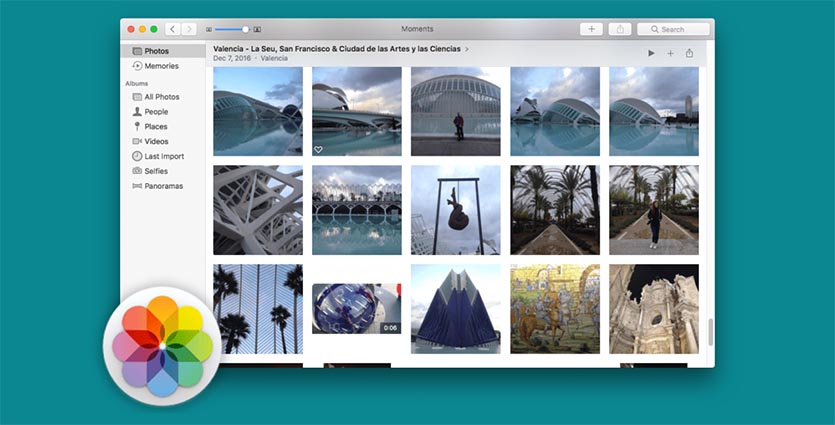This screenshot has height=425, width=835.
Task: Click the small thumbnails icon left of zoom slider
Action: pyautogui.click(x=209, y=30)
